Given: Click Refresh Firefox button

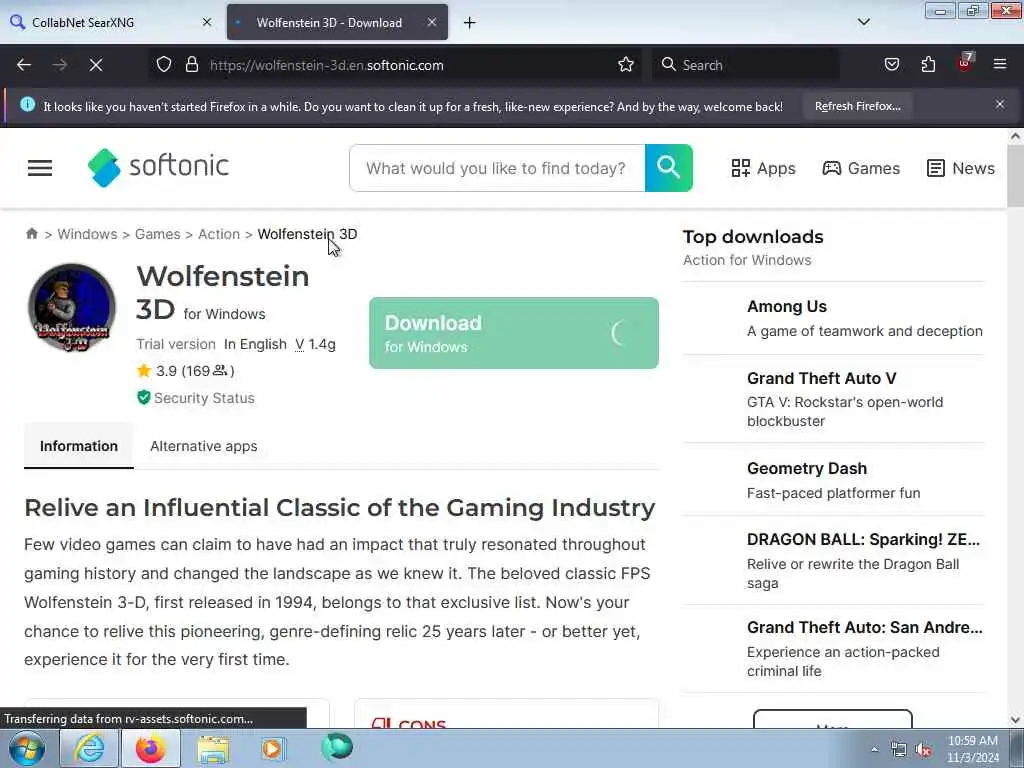Looking at the screenshot, I should [857, 106].
